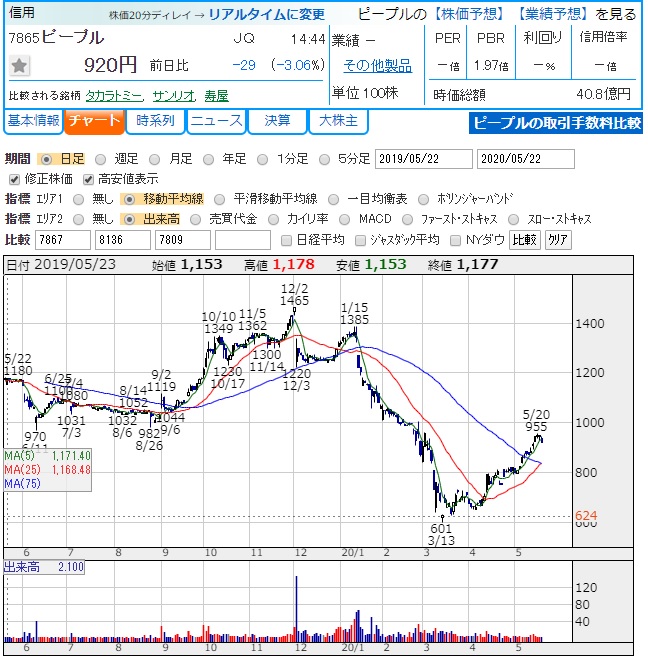The image size is (648, 656).
Task: Toggle 高安値表示 checkbox
Action: [88, 180]
